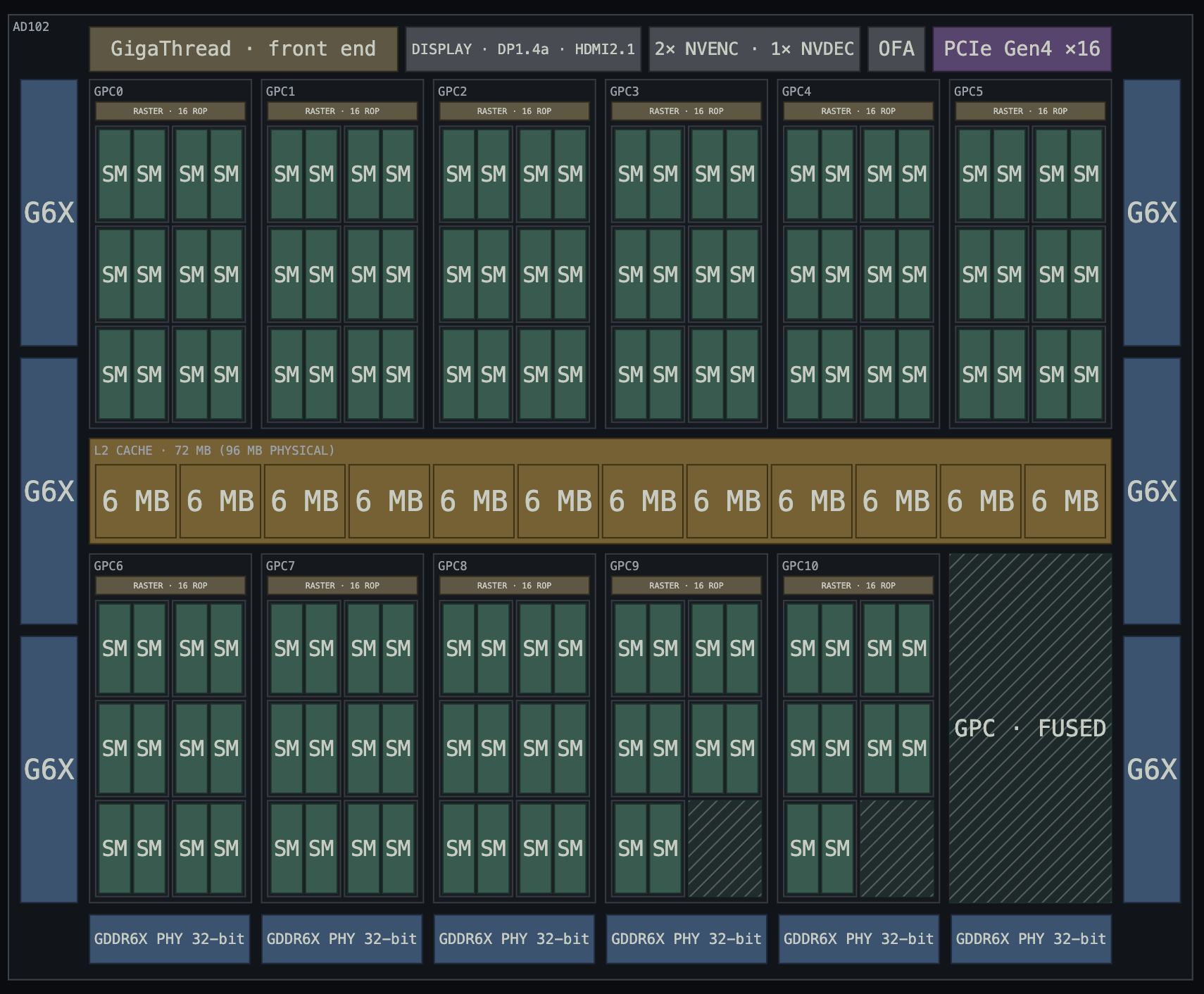Click the bottom-right SM in GPC8
The height and width of the screenshot is (994, 1204).
point(570,848)
